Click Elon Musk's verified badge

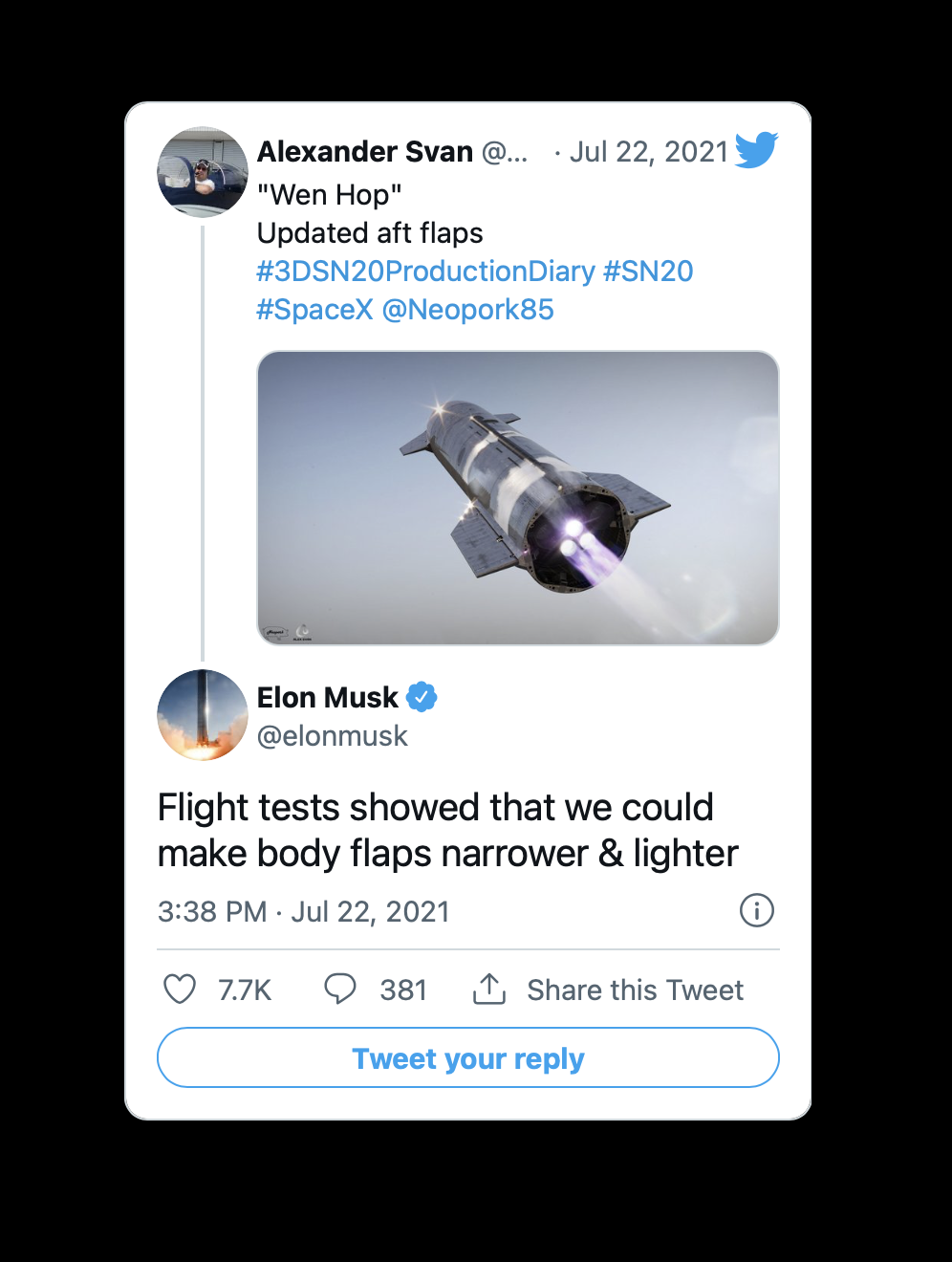point(421,698)
